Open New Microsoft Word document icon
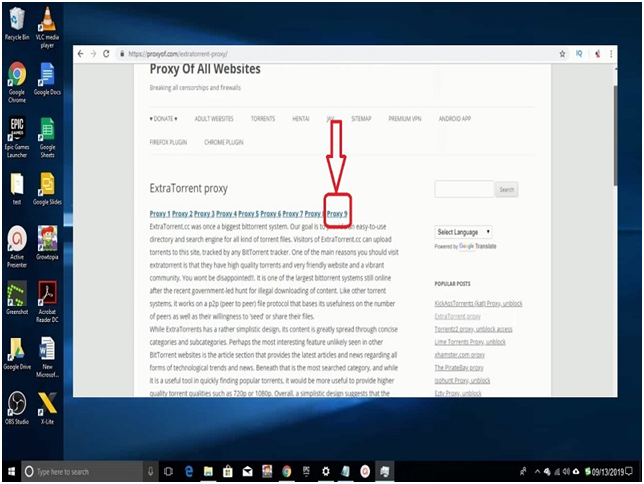This screenshot has width=644, height=484. 47,357
